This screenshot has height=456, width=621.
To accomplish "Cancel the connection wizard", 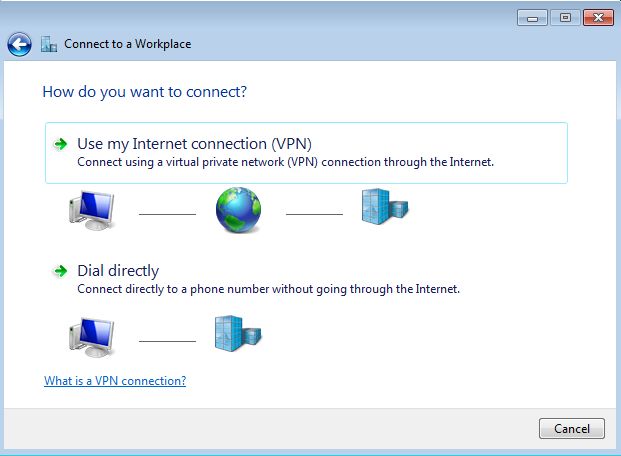I will [x=571, y=429].
